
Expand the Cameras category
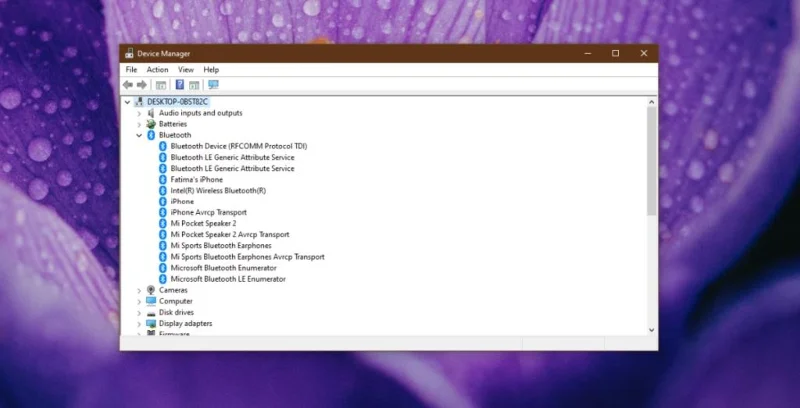click(x=139, y=290)
